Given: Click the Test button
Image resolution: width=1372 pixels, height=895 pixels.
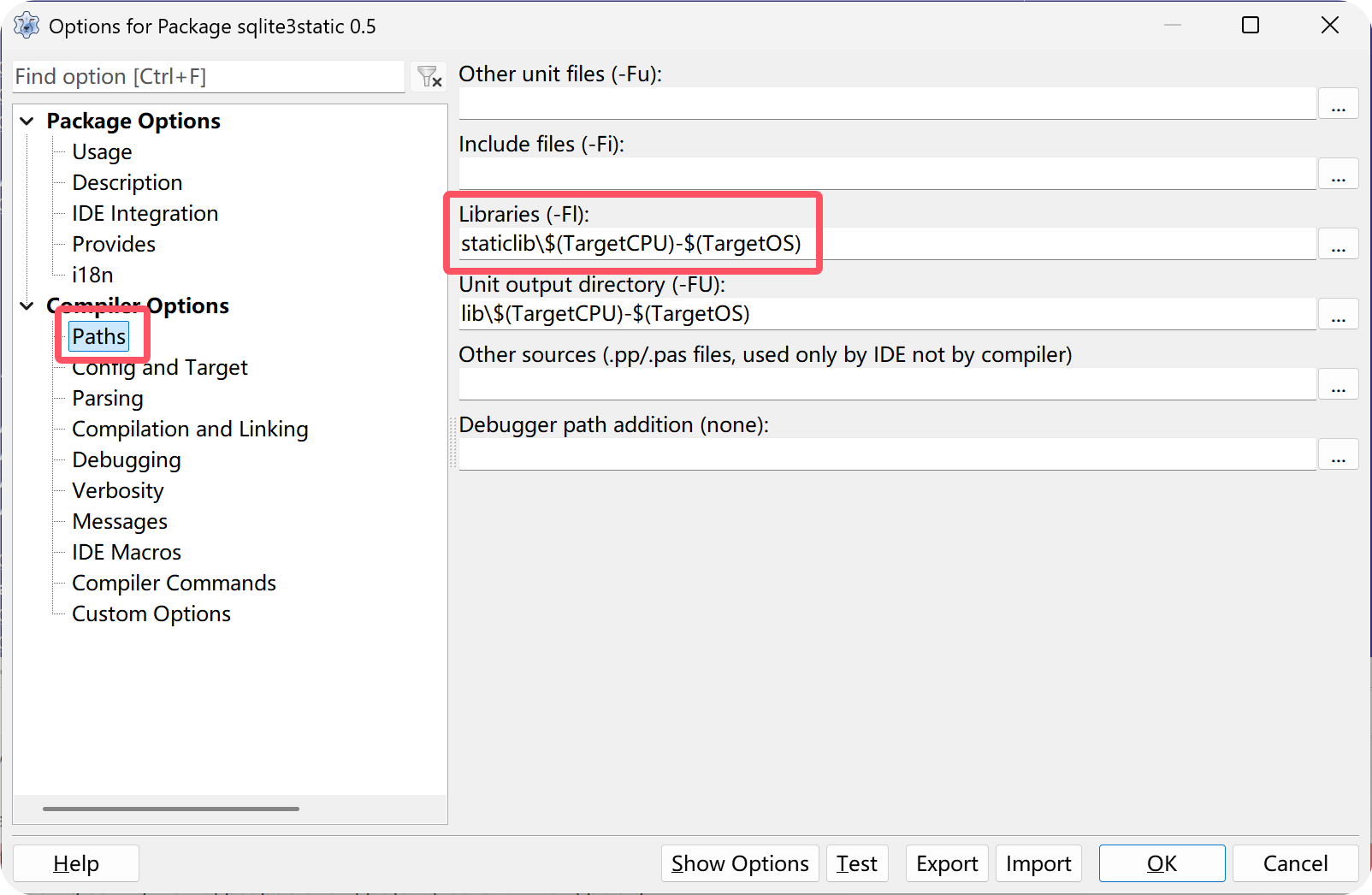Looking at the screenshot, I should [x=857, y=863].
